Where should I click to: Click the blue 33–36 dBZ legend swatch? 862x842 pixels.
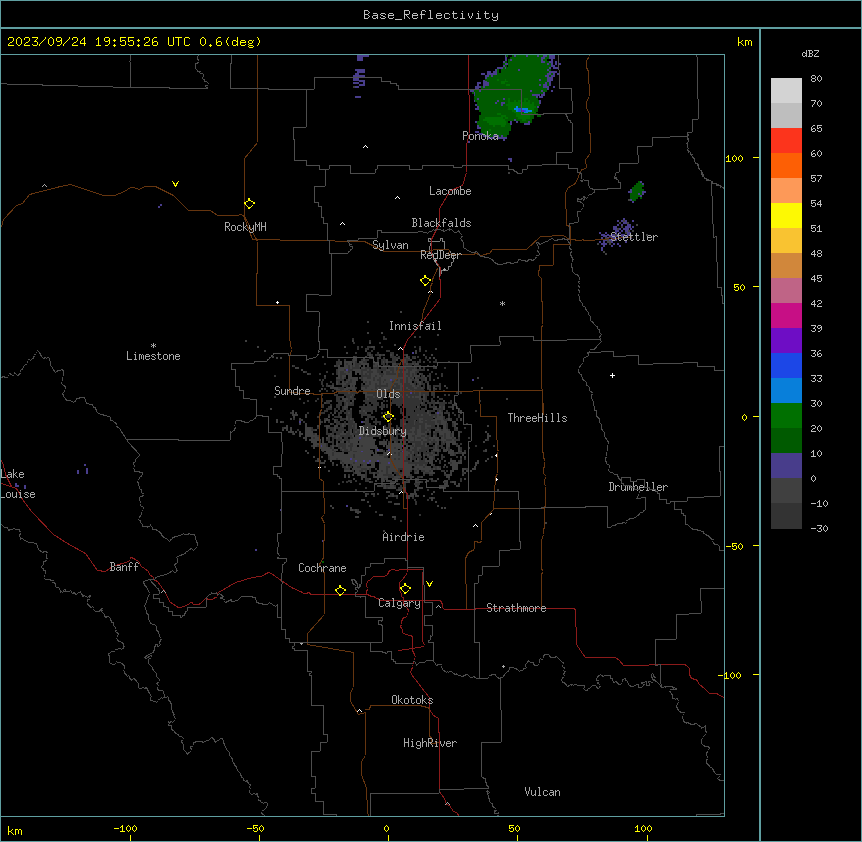(786, 365)
